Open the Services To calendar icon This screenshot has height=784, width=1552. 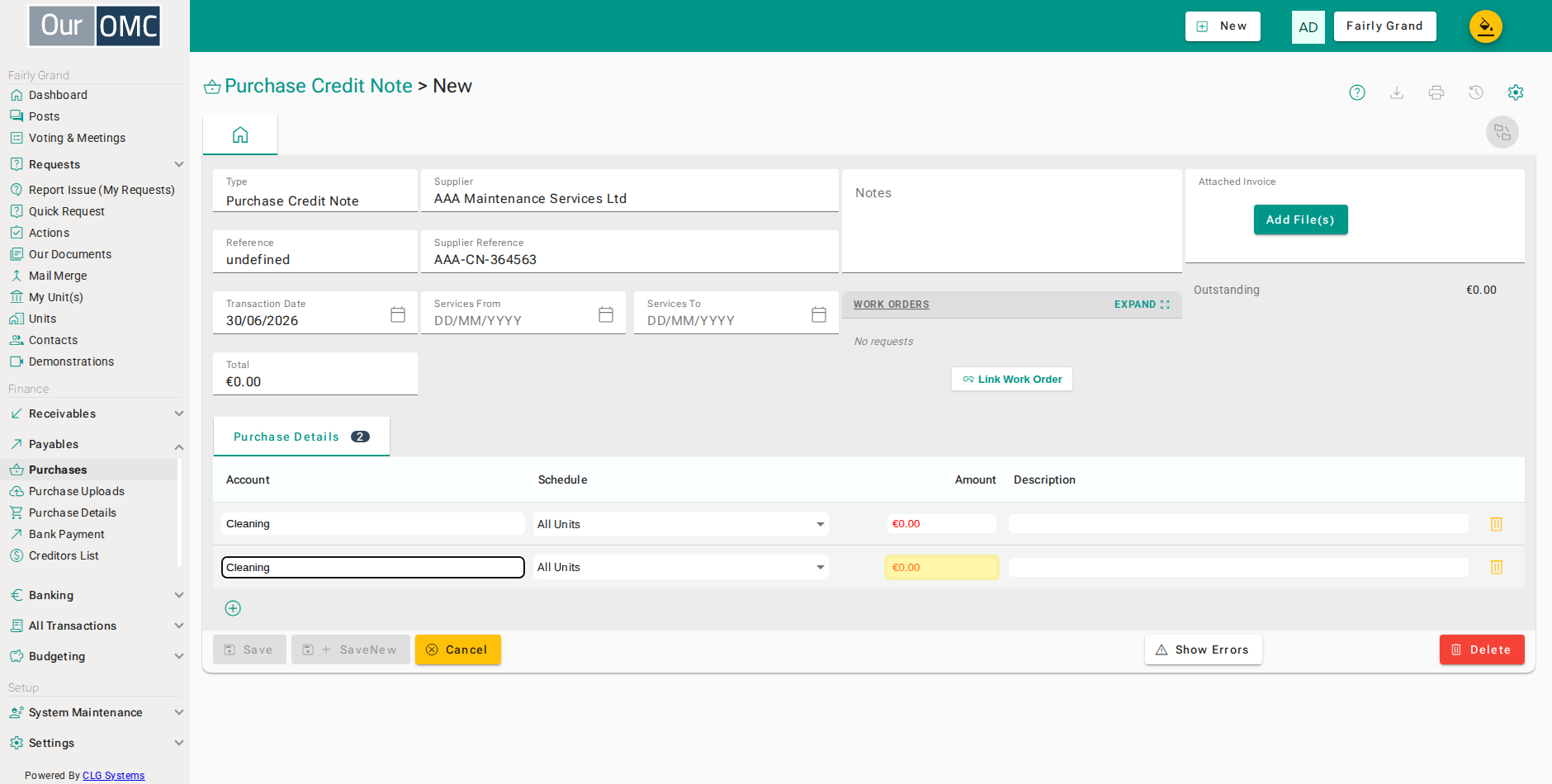point(819,314)
